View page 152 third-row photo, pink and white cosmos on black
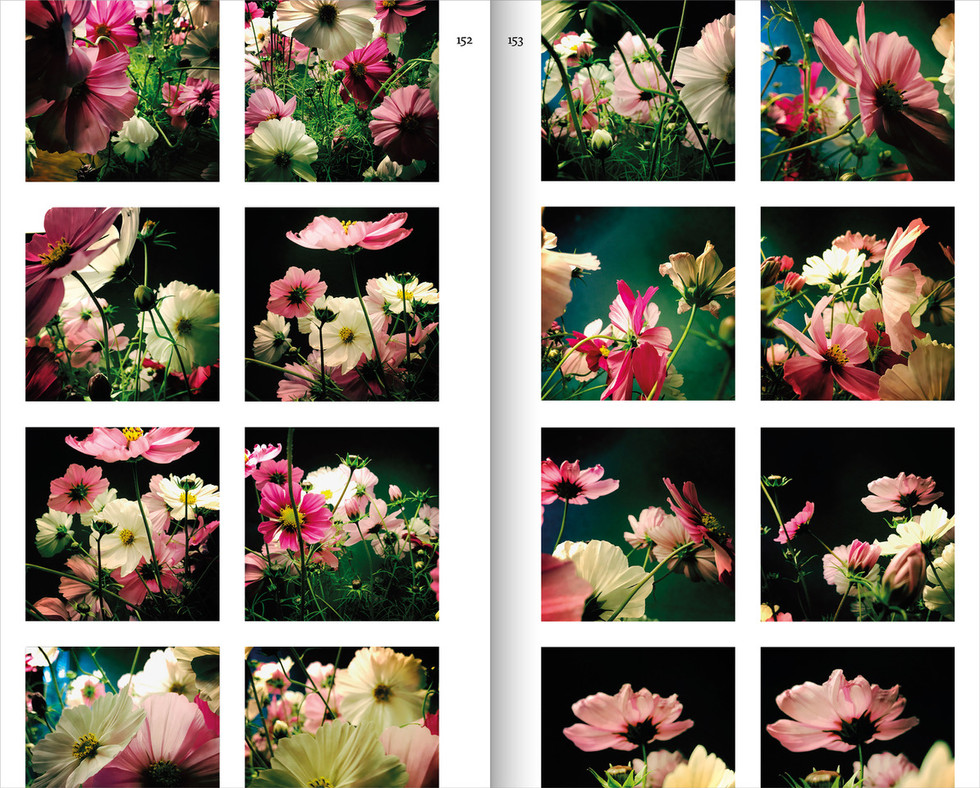 click(x=122, y=524)
